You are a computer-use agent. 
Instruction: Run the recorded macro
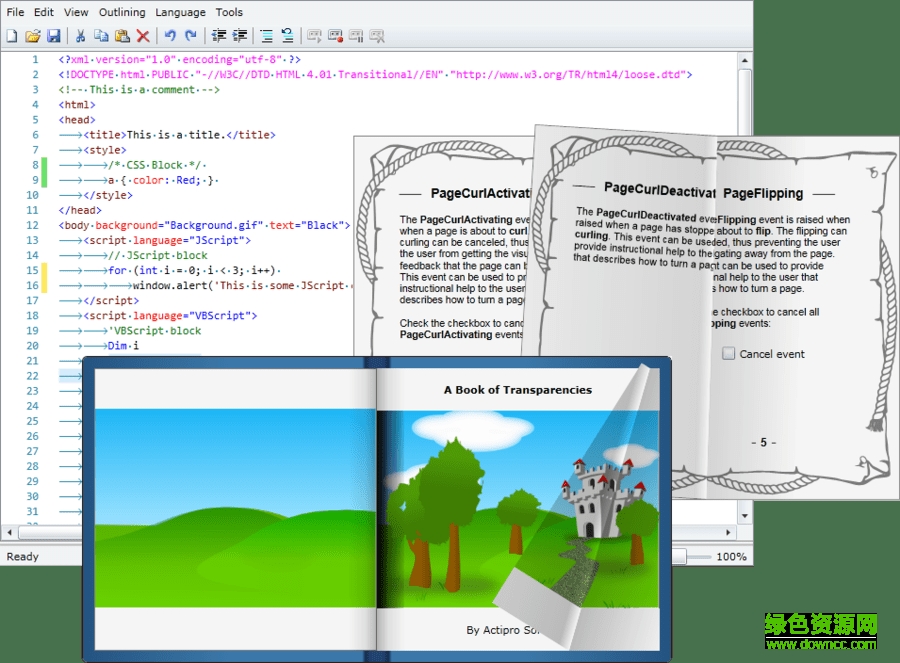coord(314,35)
